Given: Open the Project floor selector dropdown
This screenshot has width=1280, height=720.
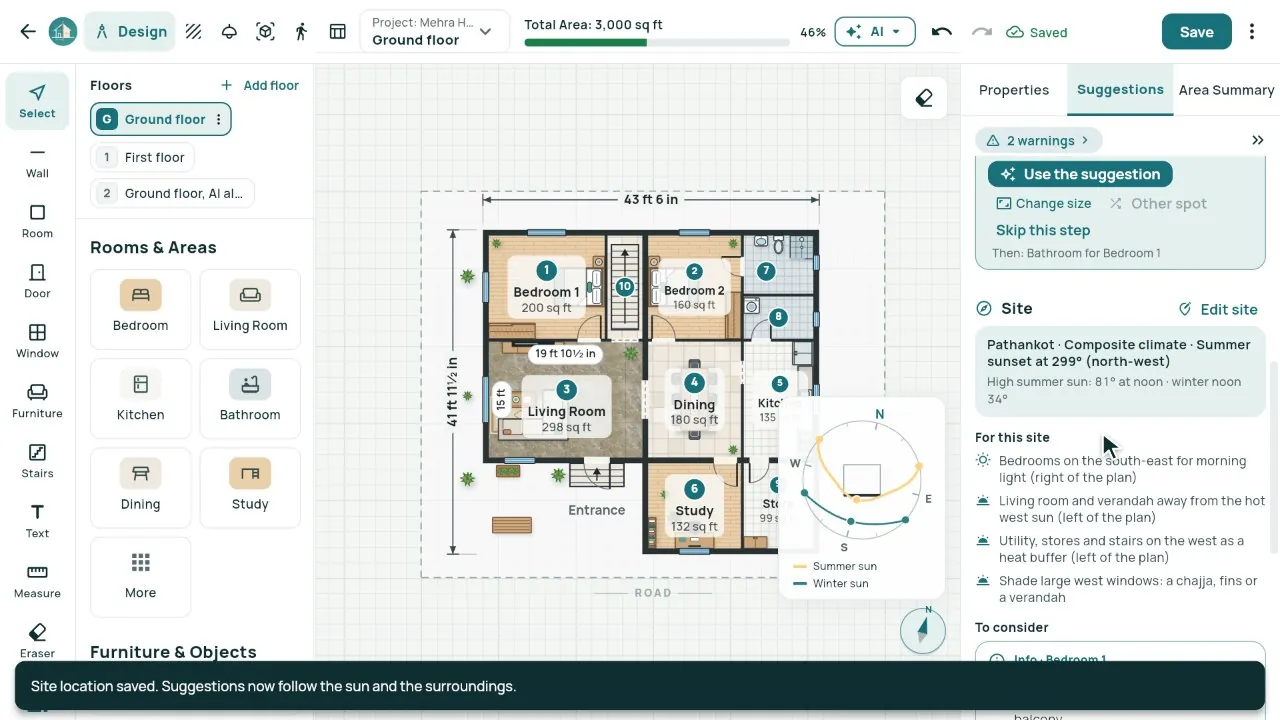Looking at the screenshot, I should [x=434, y=32].
